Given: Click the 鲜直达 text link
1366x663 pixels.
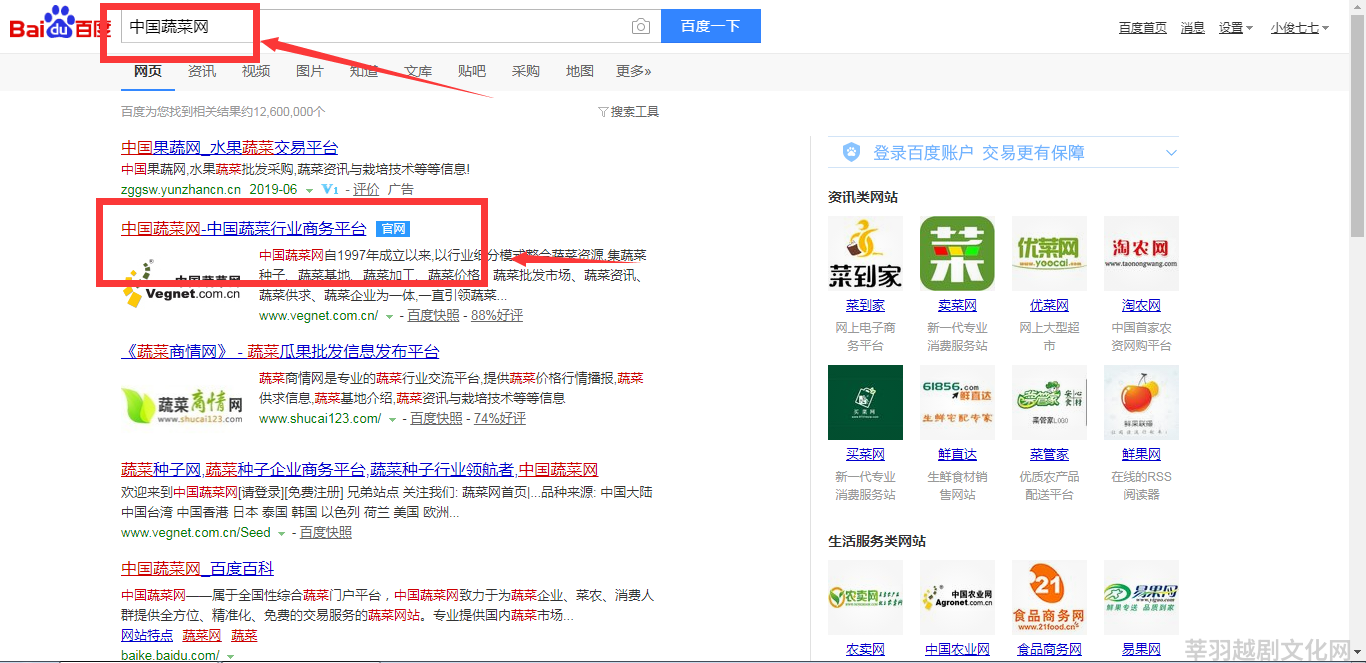Looking at the screenshot, I should (x=957, y=454).
